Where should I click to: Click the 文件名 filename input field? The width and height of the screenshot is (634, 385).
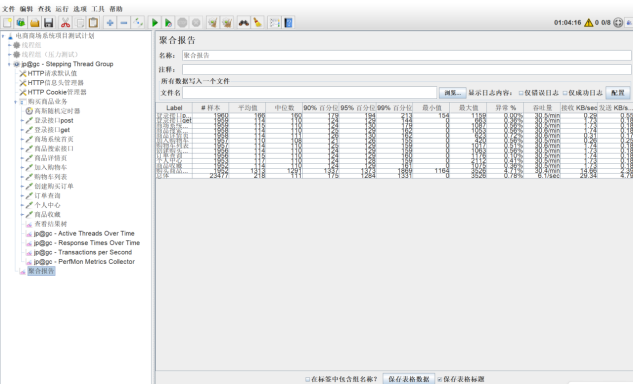tap(309, 93)
